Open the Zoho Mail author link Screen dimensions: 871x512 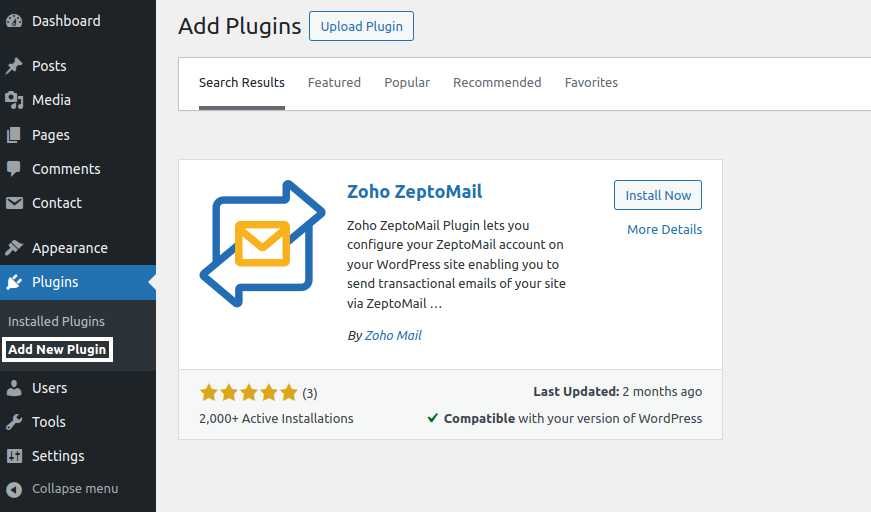click(393, 336)
